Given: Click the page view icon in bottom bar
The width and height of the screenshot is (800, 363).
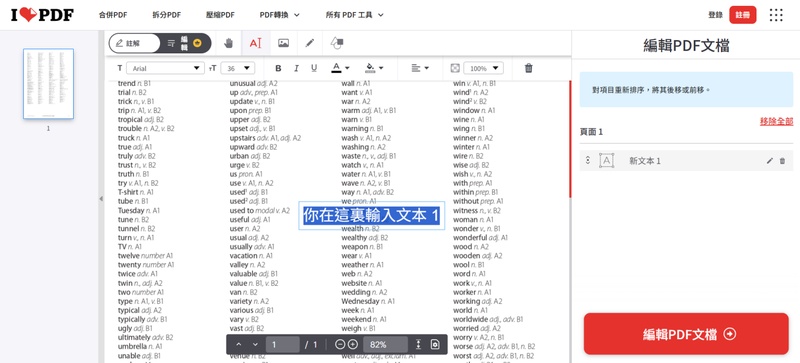Looking at the screenshot, I should [435, 345].
